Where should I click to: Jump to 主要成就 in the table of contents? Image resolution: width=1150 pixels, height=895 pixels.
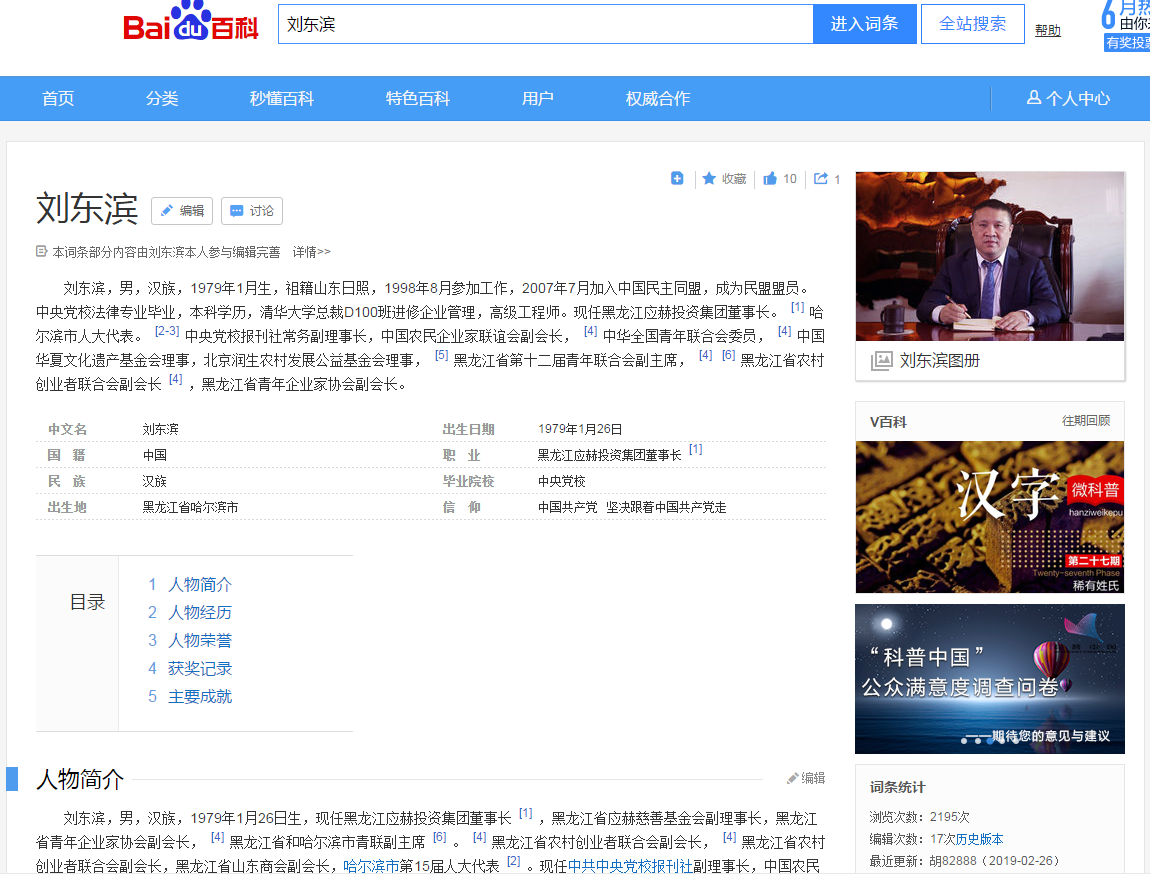click(199, 696)
